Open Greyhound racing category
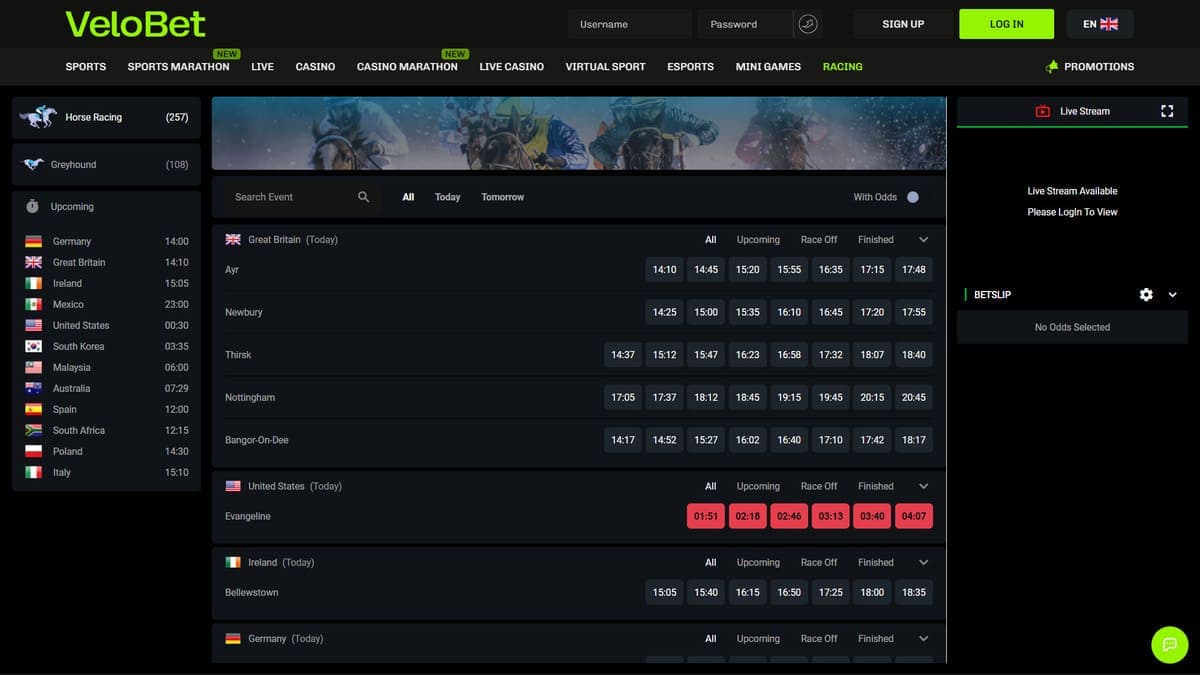1200x675 pixels. coord(106,164)
